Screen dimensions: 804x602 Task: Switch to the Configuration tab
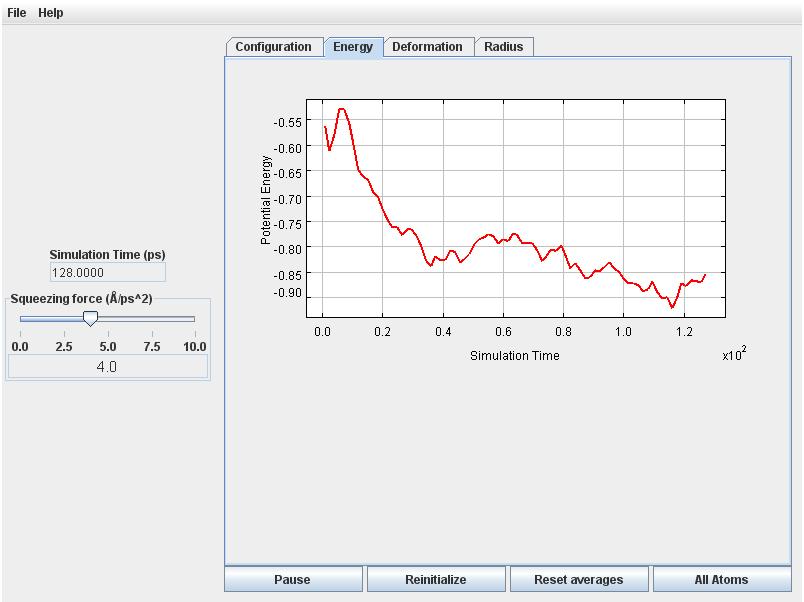click(x=274, y=47)
